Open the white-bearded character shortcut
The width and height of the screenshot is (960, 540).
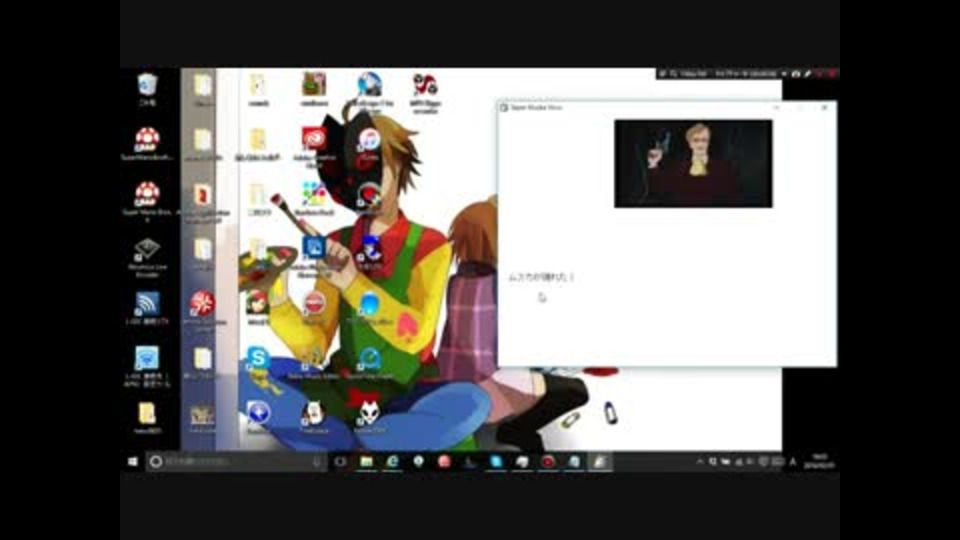tap(313, 413)
